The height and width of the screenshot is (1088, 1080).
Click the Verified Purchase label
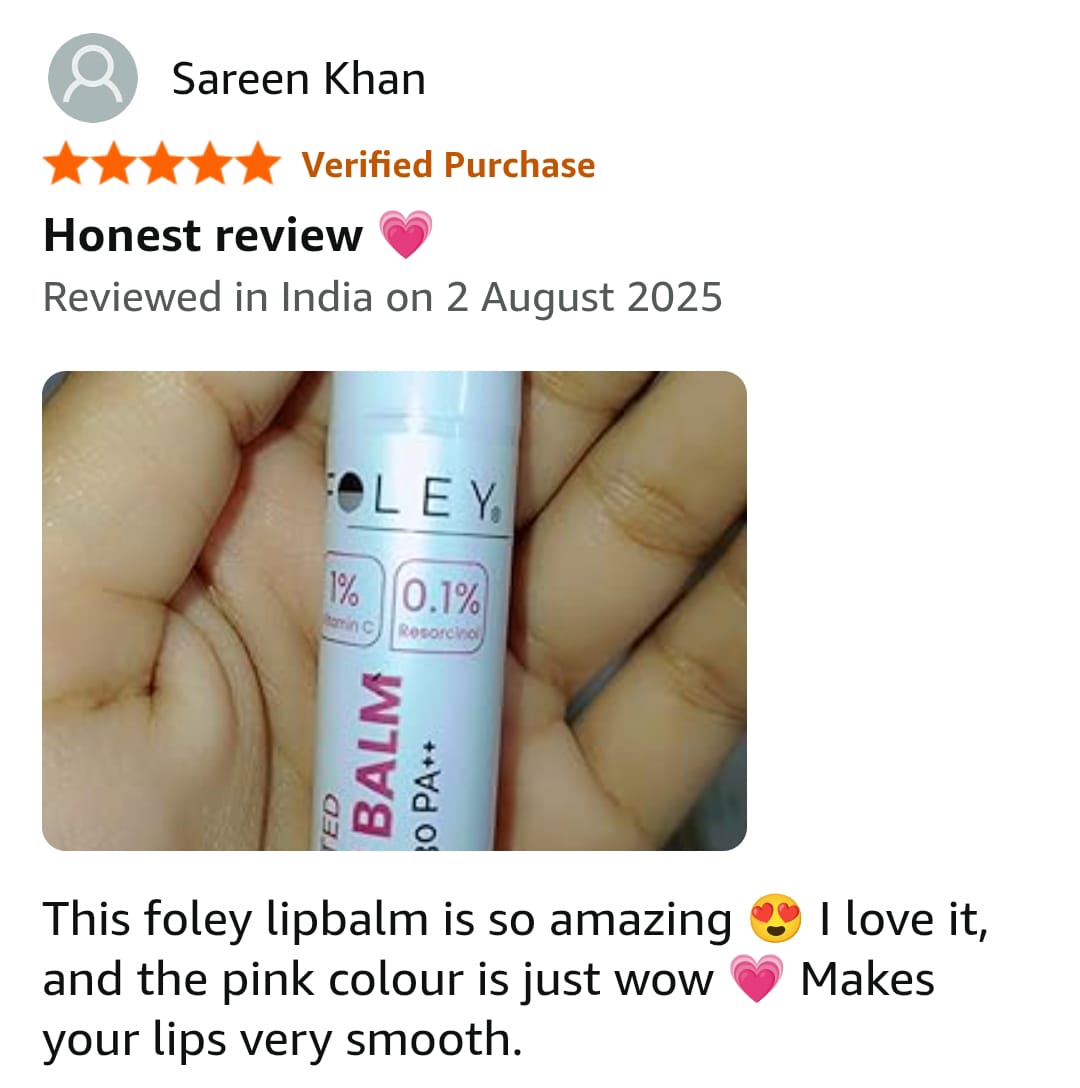448,165
